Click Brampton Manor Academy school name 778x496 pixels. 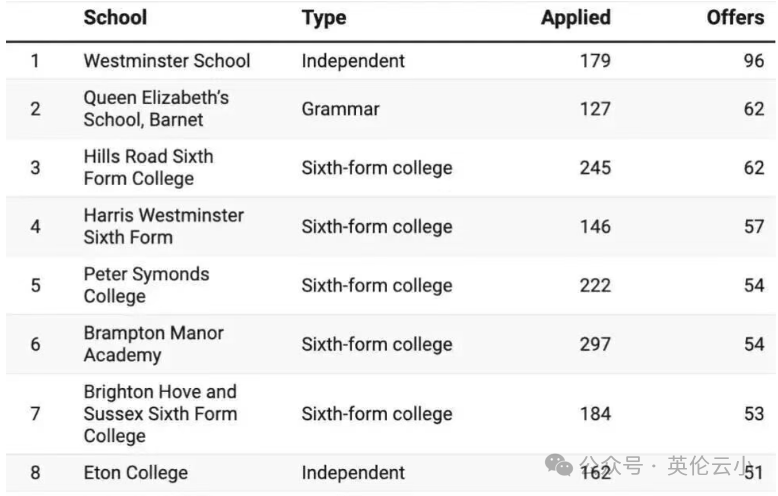[153, 344]
